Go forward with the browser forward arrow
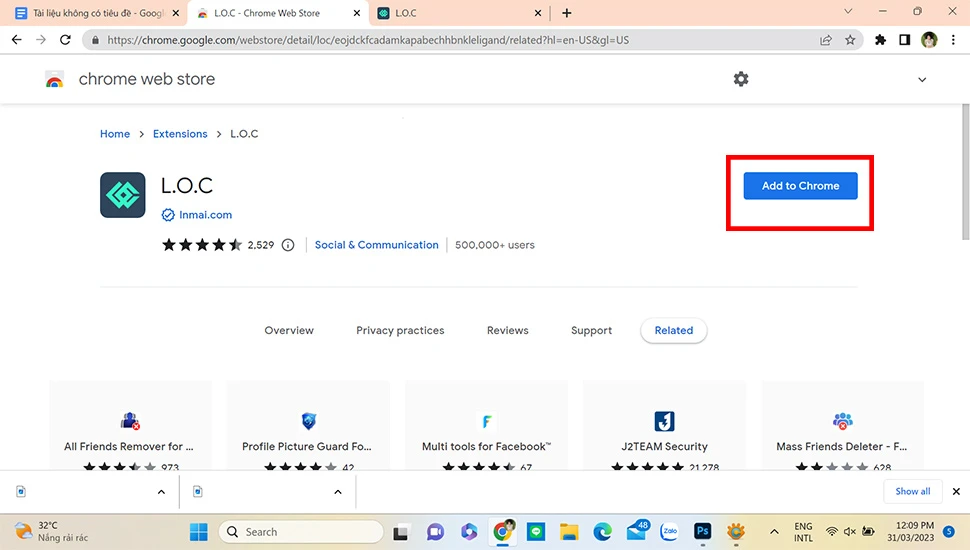This screenshot has width=970, height=550. tap(41, 40)
